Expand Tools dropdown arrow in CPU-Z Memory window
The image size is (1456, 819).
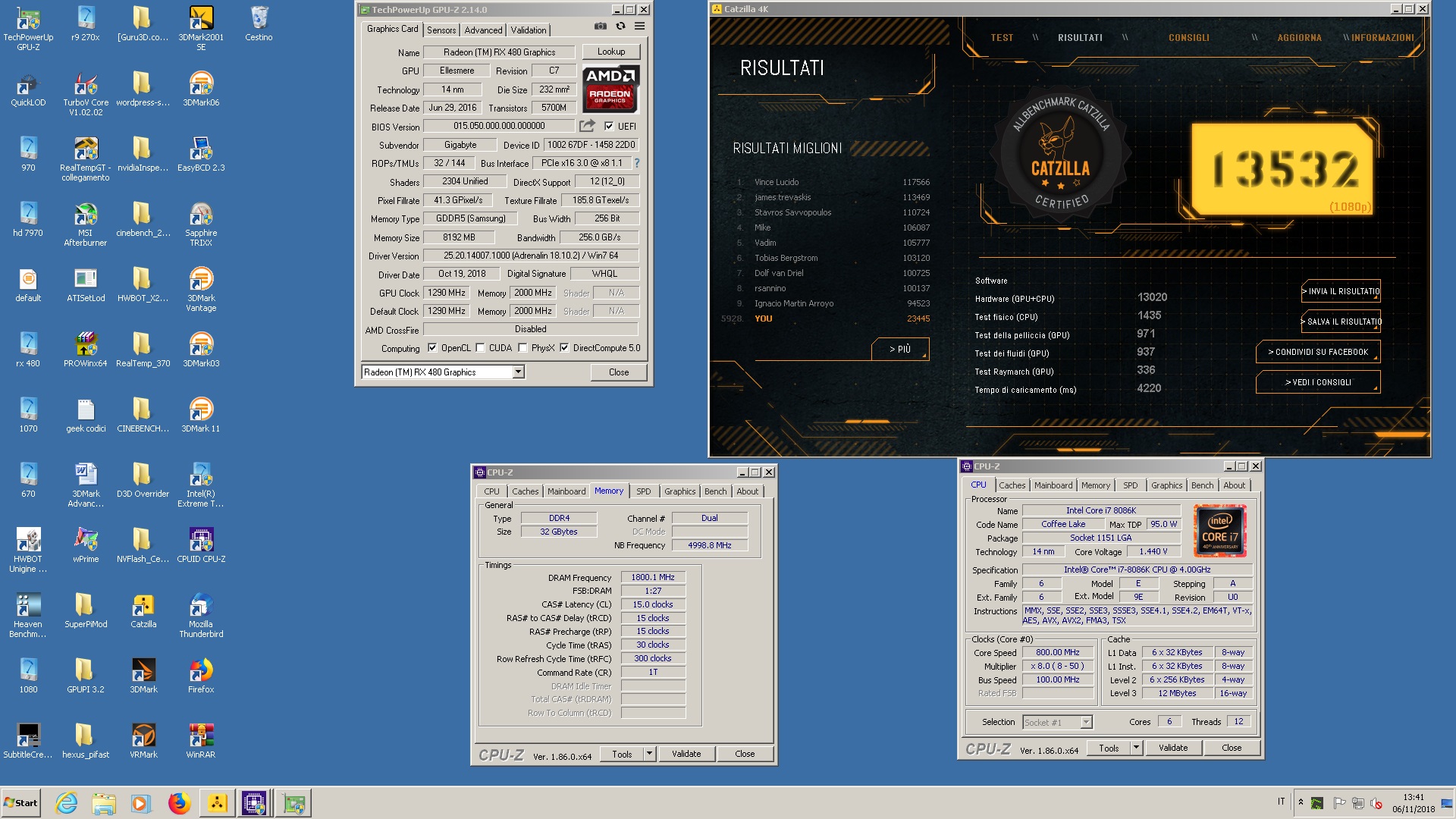pyautogui.click(x=649, y=754)
